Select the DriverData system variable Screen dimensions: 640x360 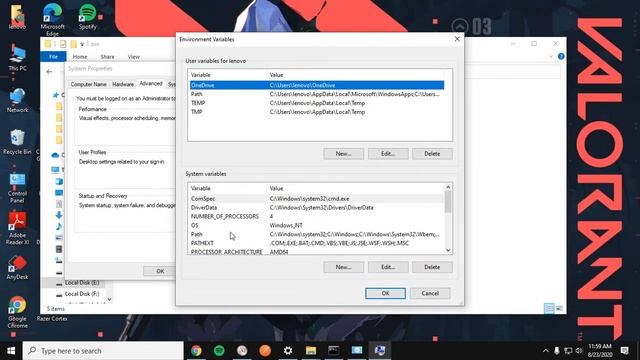[316, 207]
